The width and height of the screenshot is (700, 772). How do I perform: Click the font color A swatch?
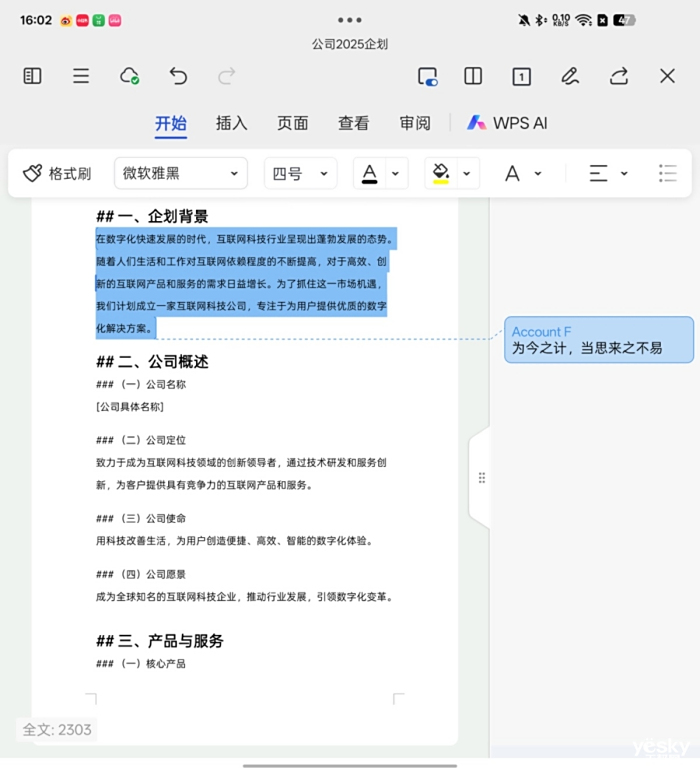coord(370,173)
